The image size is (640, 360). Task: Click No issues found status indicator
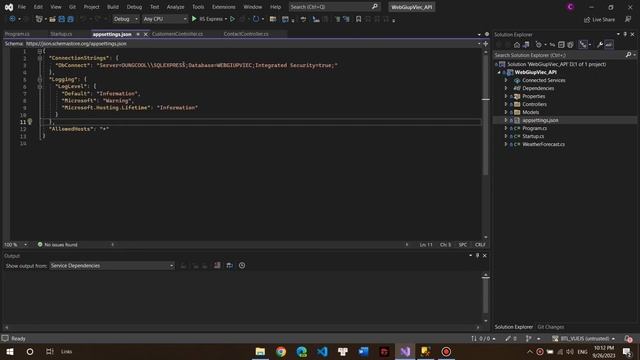point(58,244)
